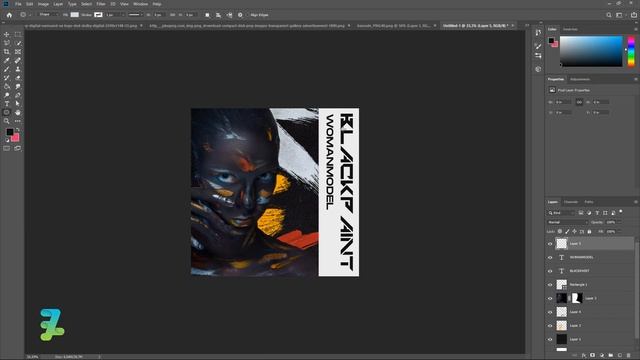640x360 pixels.
Task: Select the Smudge tool
Action: pyautogui.click(x=18, y=87)
